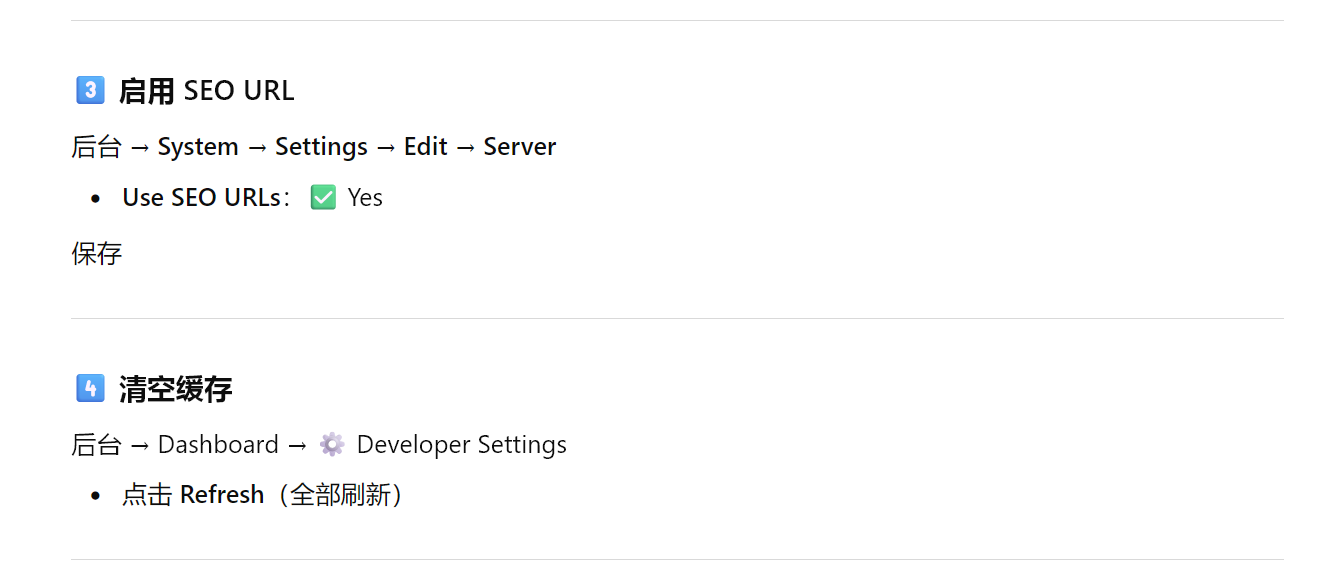Screen dimensions: 1343x573
Task: Click the bullet point before Use SEO URLs
Action: pyautogui.click(x=96, y=199)
